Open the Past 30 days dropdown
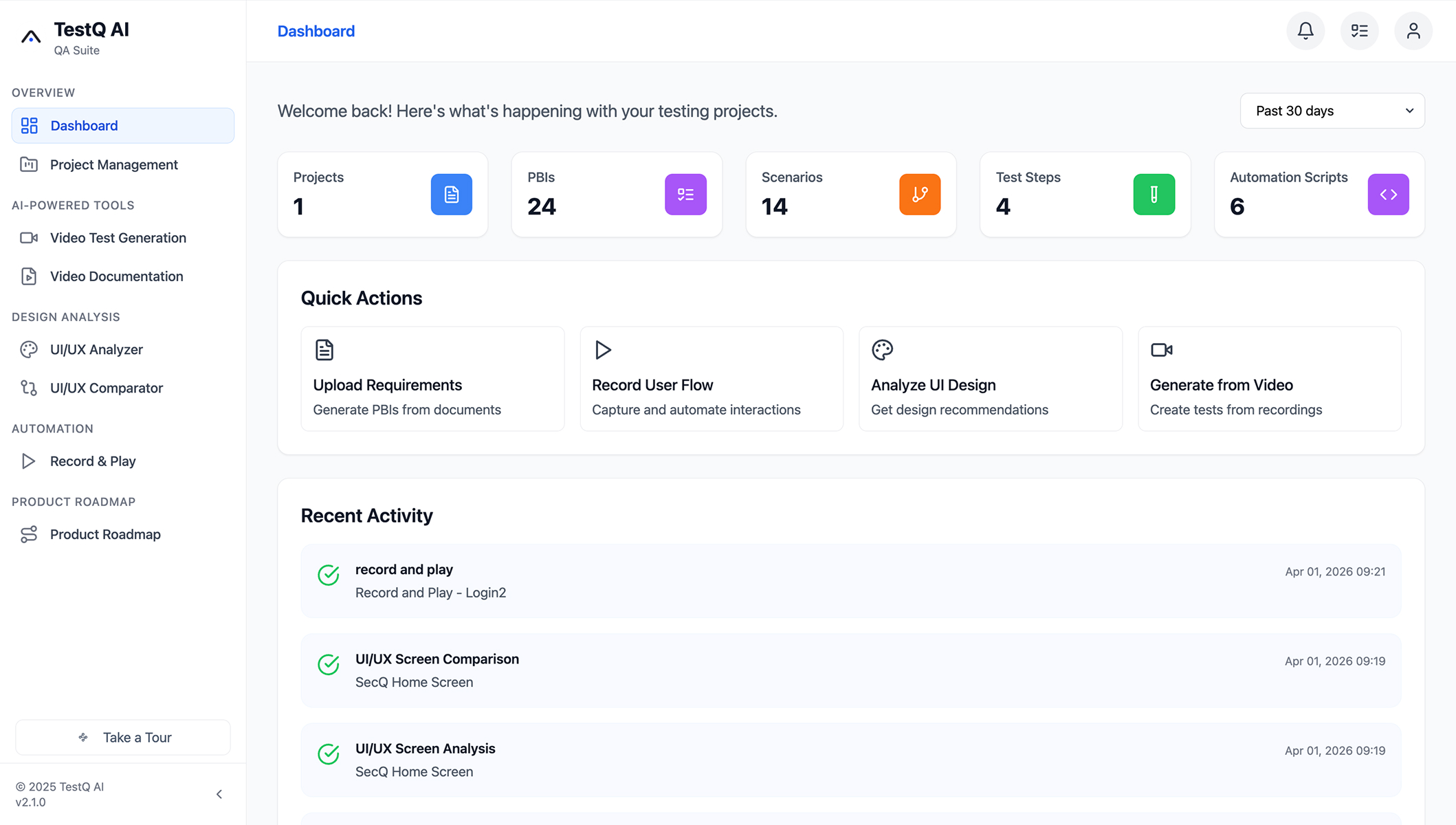Image resolution: width=1456 pixels, height=825 pixels. [x=1332, y=111]
